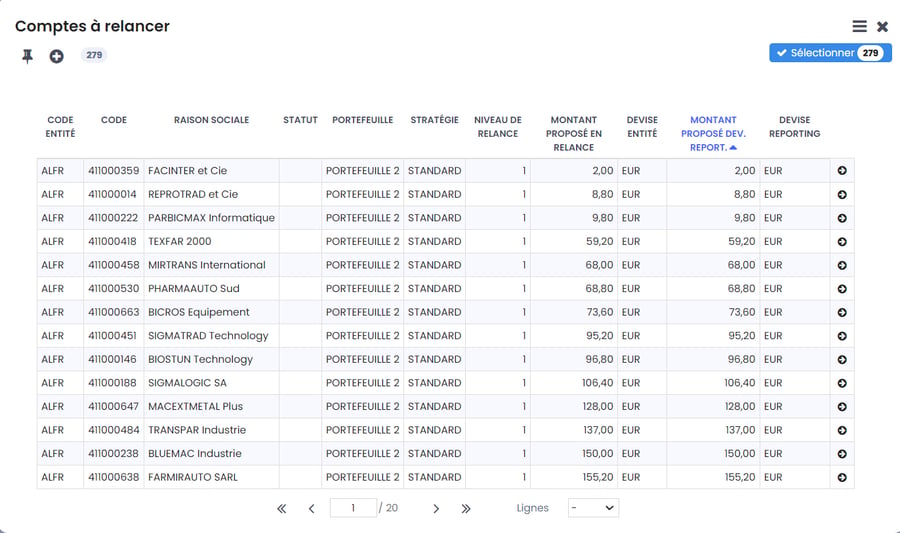Viewport: 900px width, 533px height.
Task: Sort by Statut column header
Action: [300, 120]
